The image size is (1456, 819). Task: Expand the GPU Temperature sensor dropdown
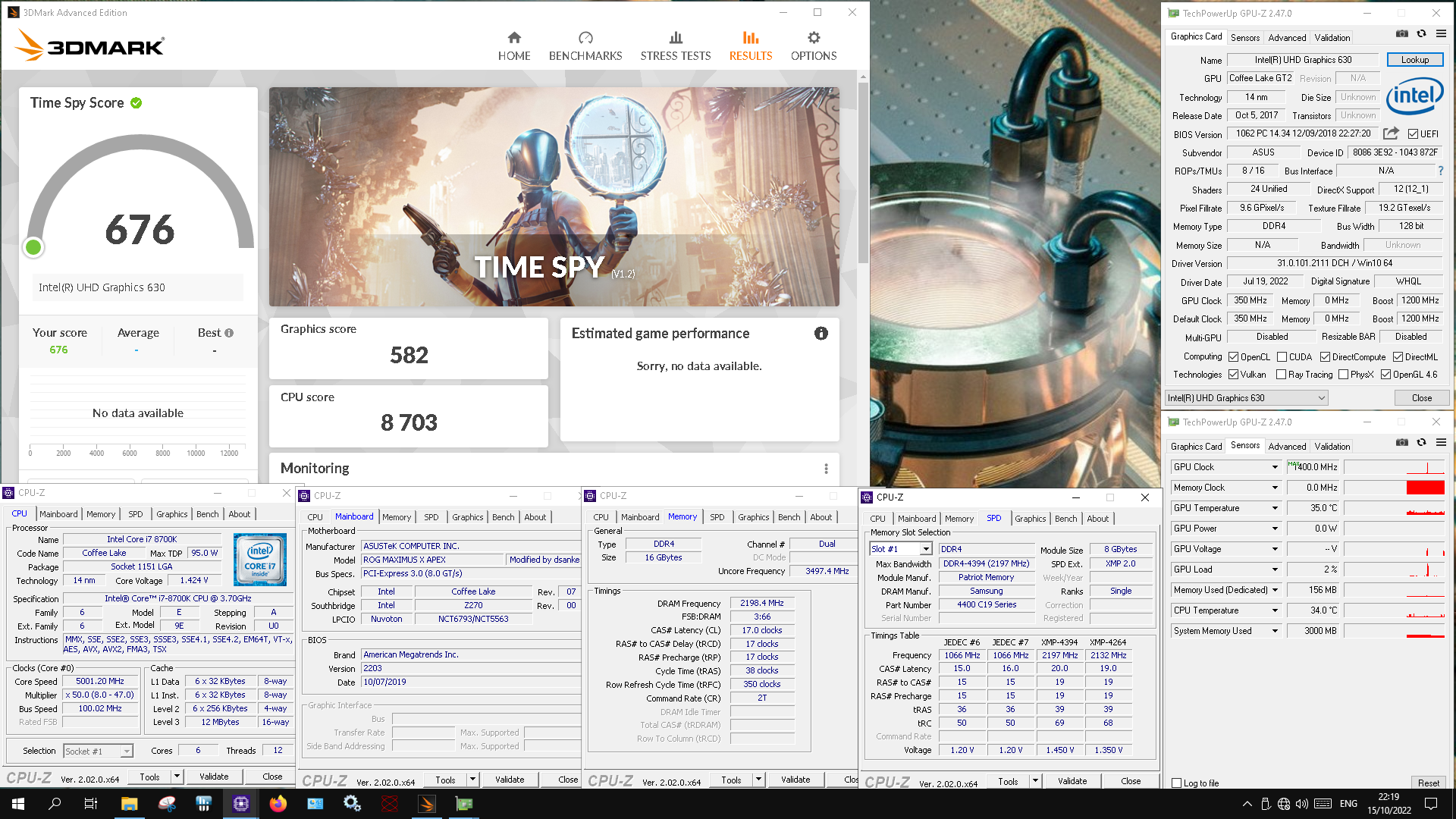pos(1275,508)
